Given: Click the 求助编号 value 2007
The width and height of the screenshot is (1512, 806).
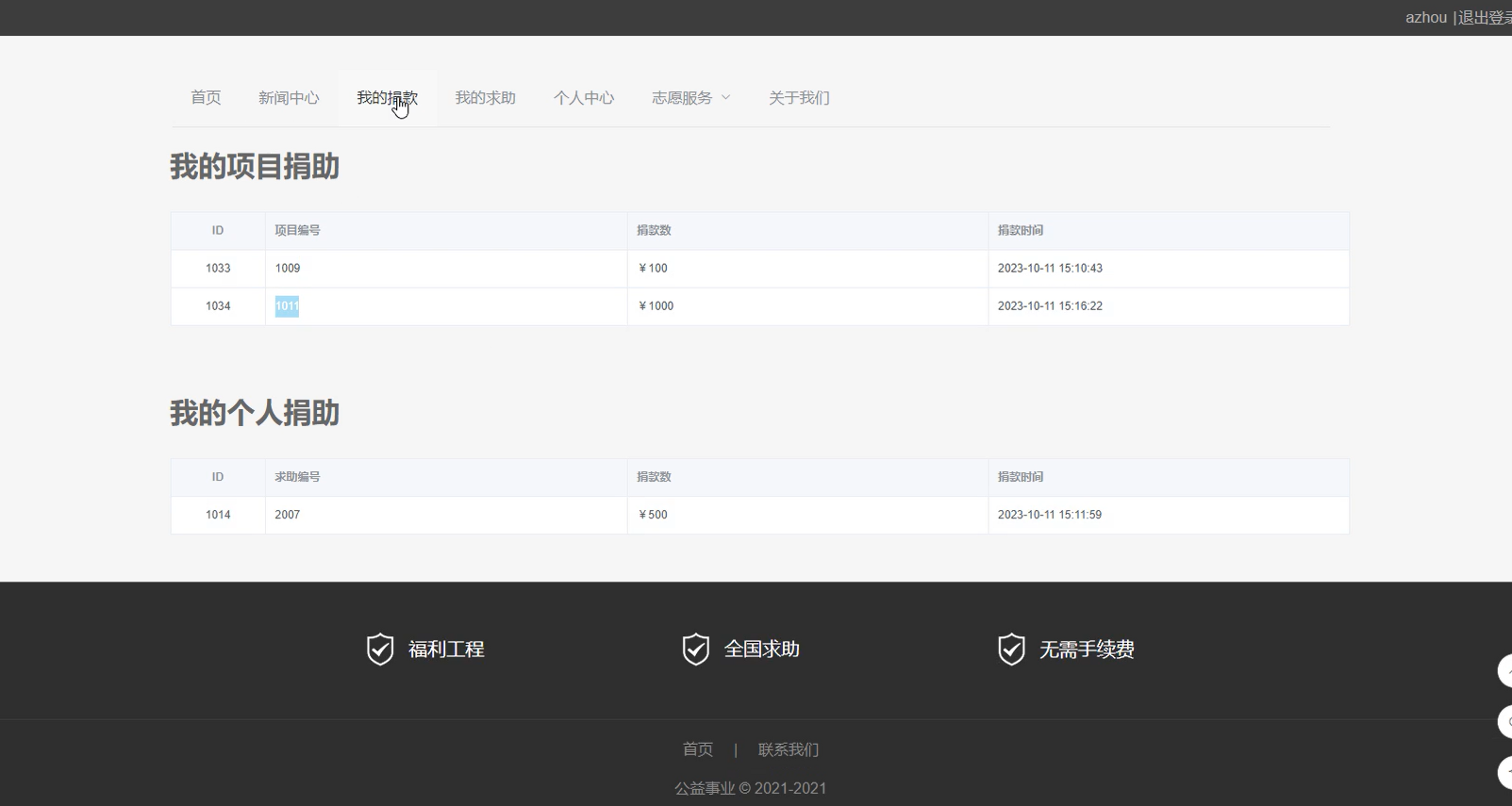Looking at the screenshot, I should click(x=288, y=515).
